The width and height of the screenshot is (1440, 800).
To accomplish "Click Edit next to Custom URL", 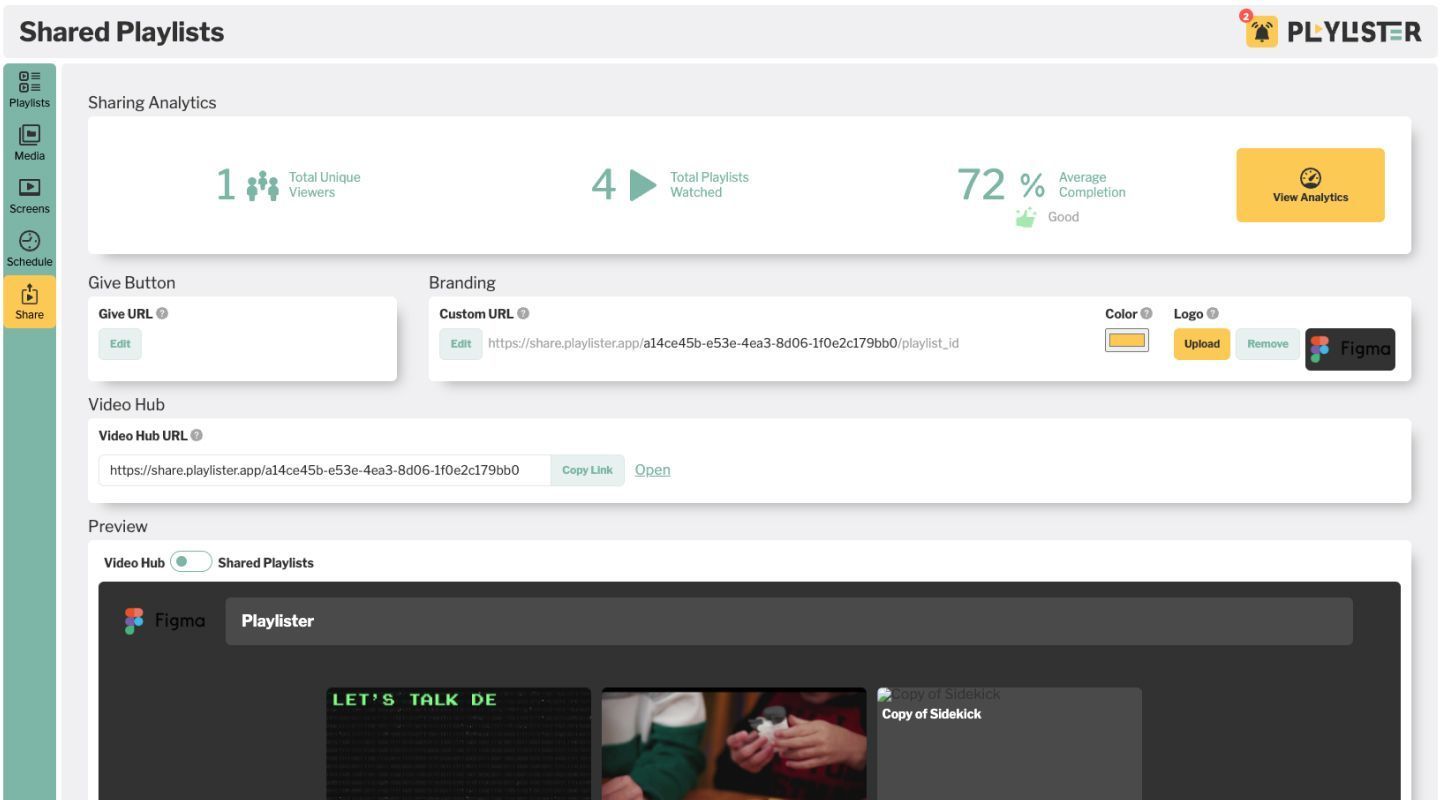I will click(460, 344).
